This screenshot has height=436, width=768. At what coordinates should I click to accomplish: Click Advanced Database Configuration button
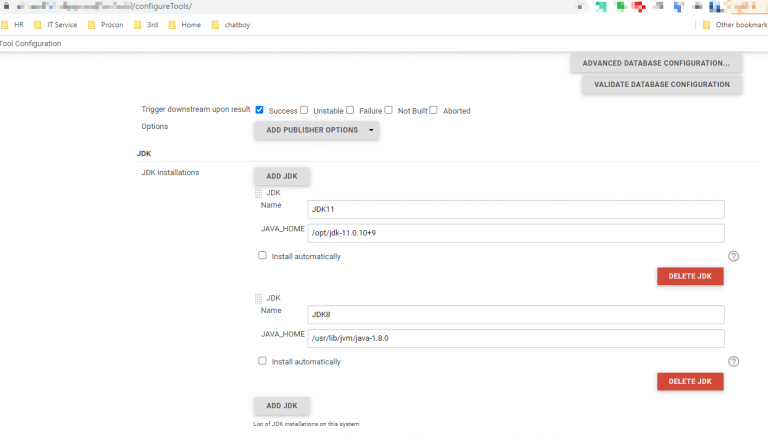click(655, 63)
